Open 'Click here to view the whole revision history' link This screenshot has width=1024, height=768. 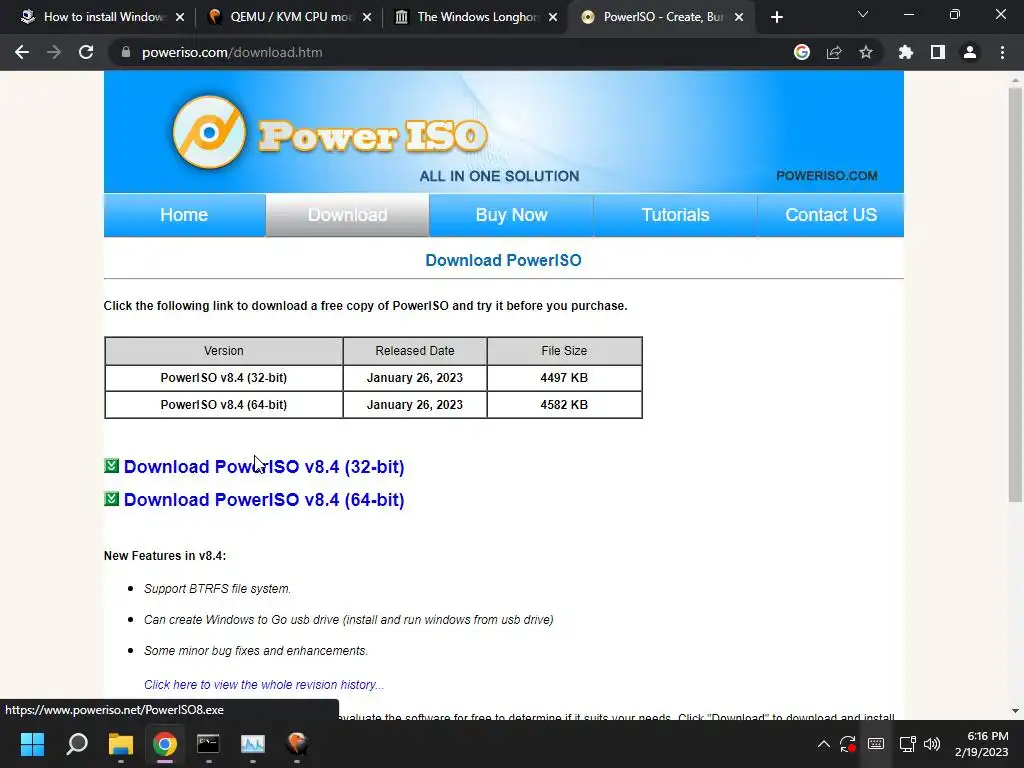264,684
